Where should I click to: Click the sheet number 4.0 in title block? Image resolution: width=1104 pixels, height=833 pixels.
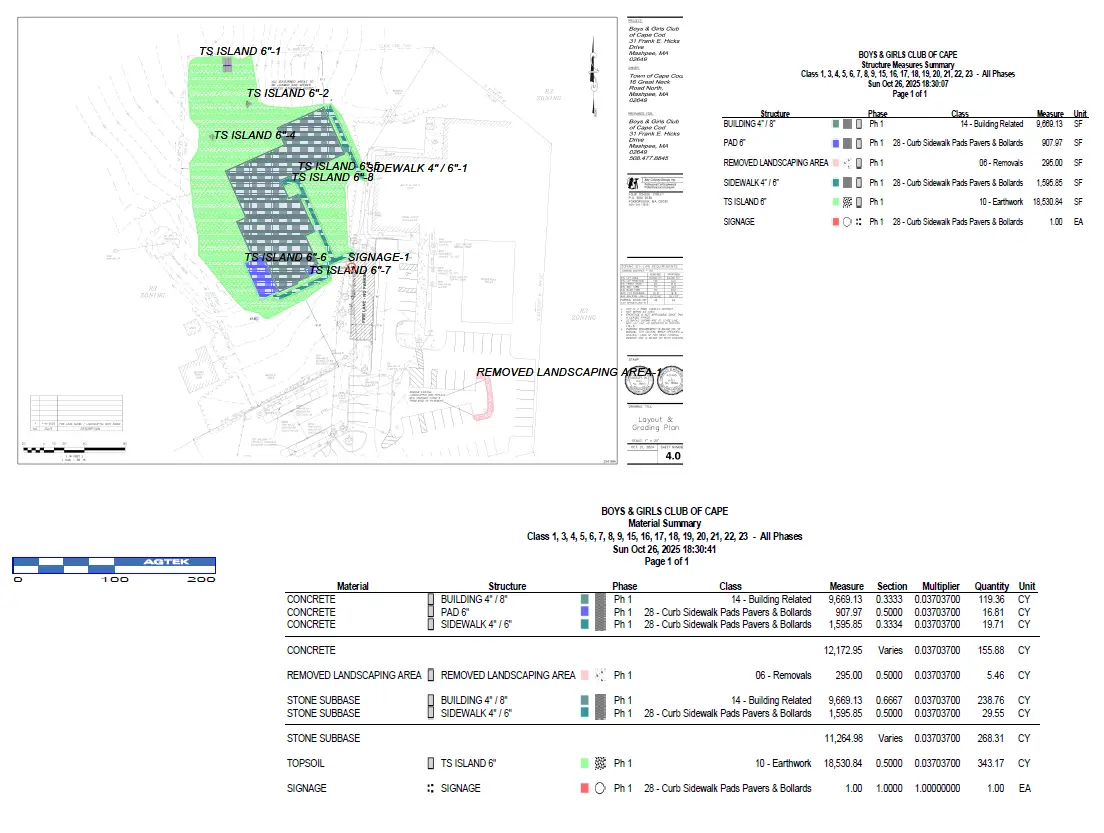click(672, 456)
